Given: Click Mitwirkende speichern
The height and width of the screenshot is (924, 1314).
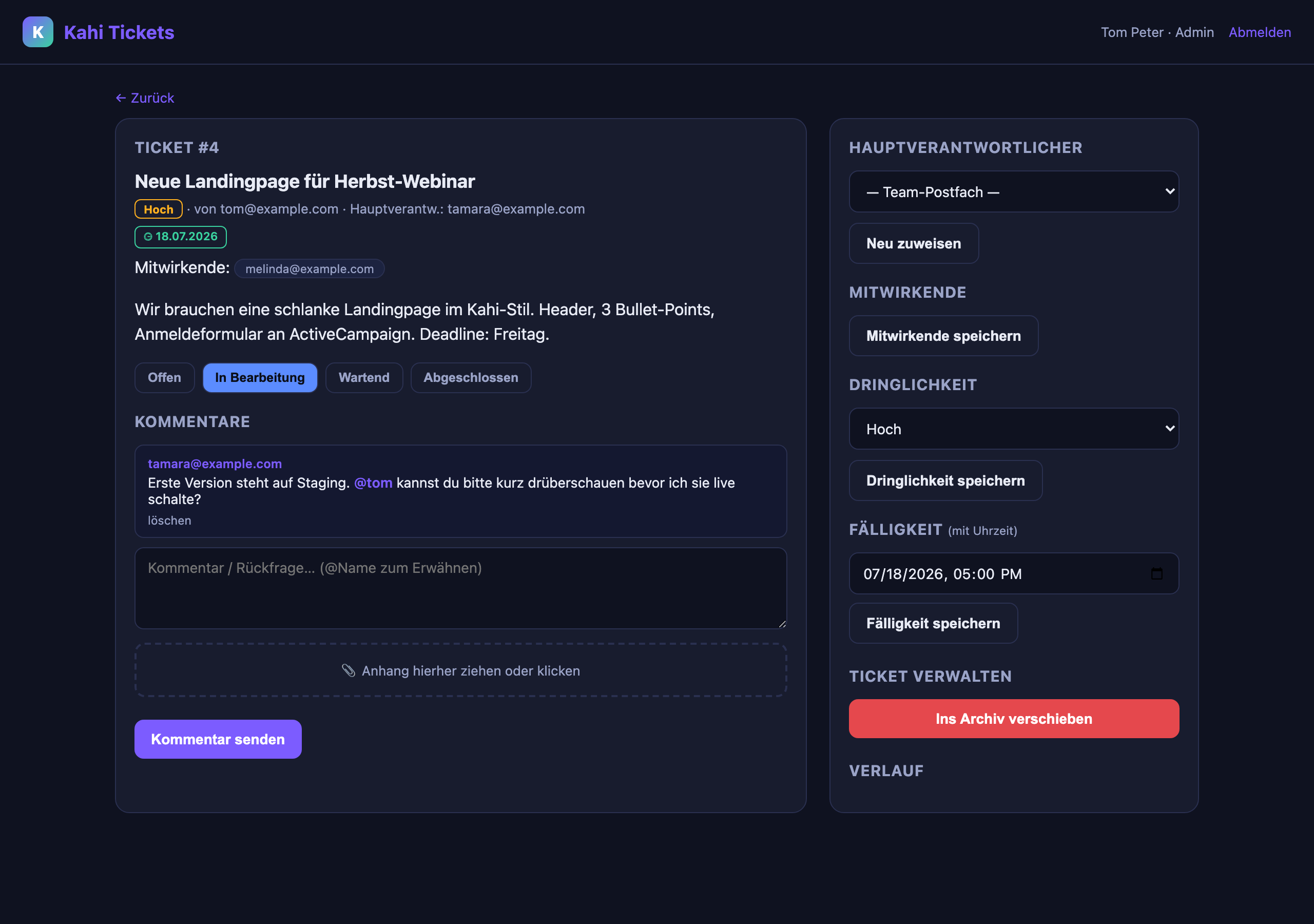Looking at the screenshot, I should [x=943, y=336].
